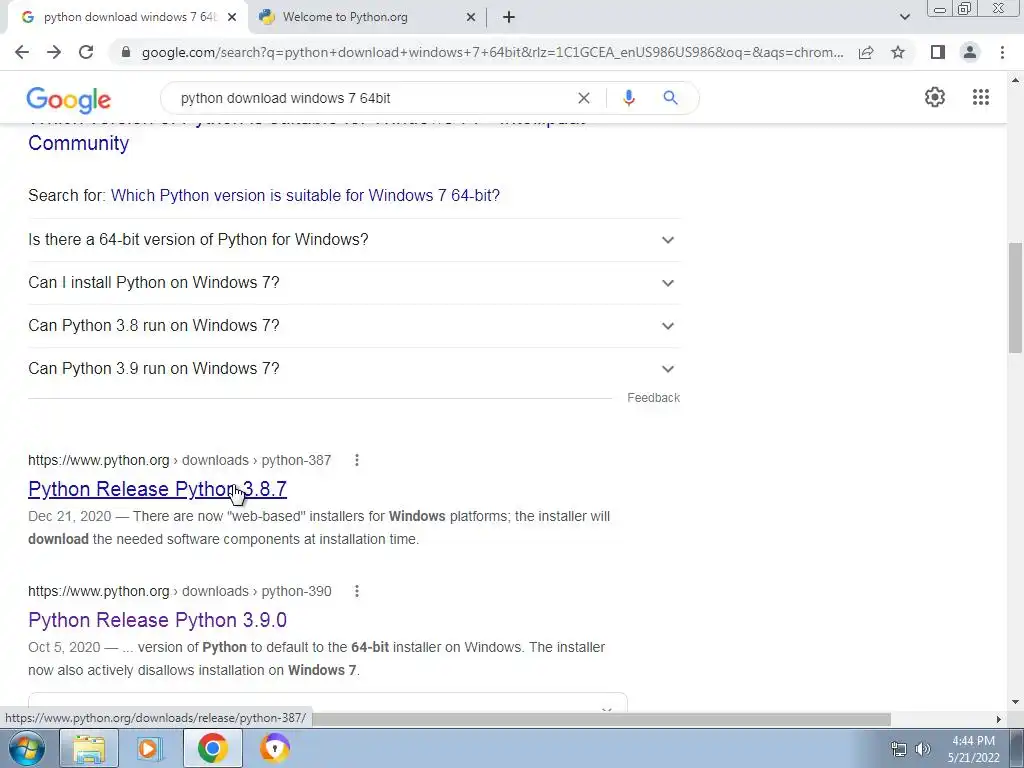Click the address bar URL

[492, 52]
